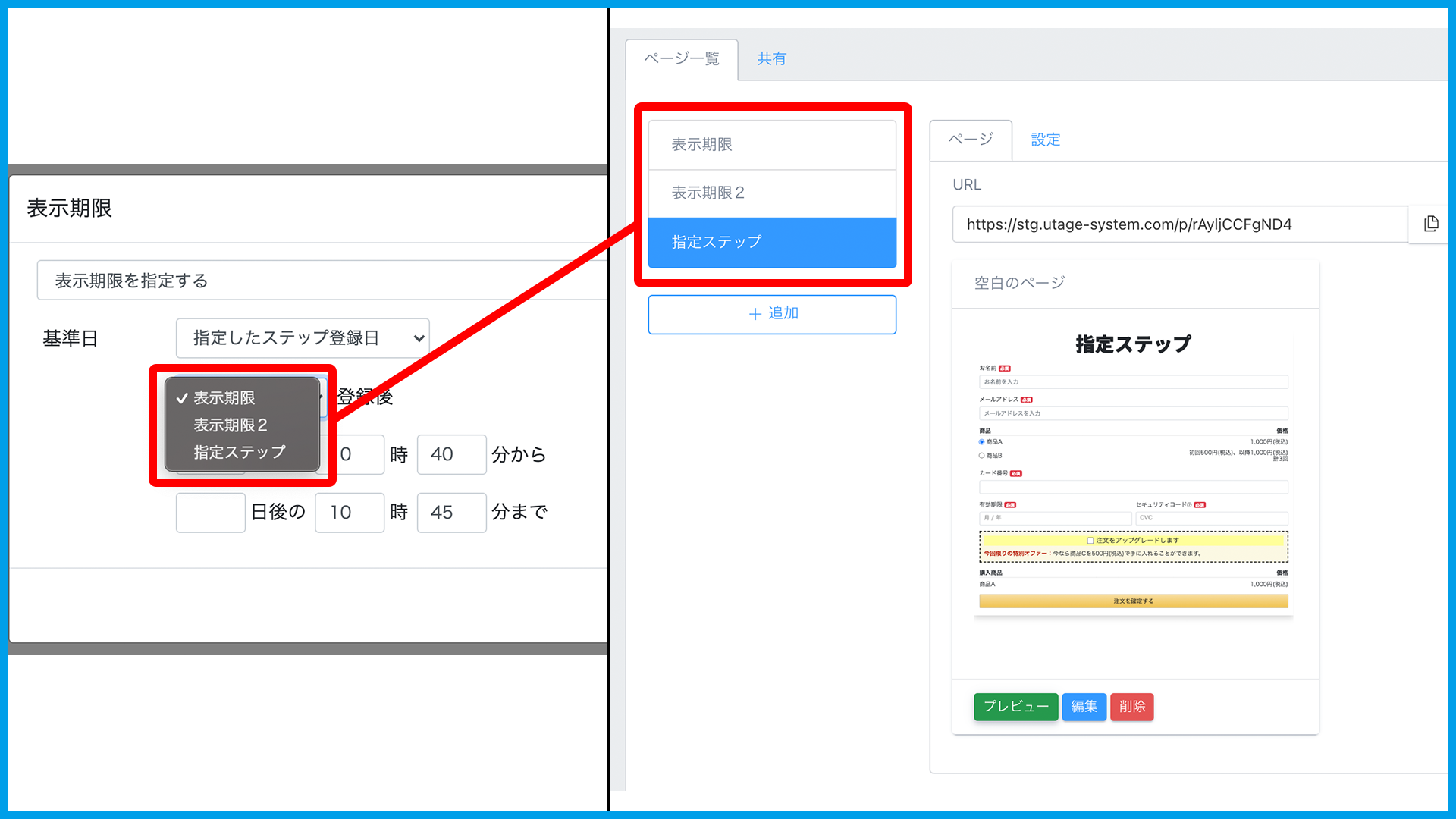Viewport: 1456px width, 819px height.
Task: Select checked 表示期限 dropdown option
Action: [224, 397]
